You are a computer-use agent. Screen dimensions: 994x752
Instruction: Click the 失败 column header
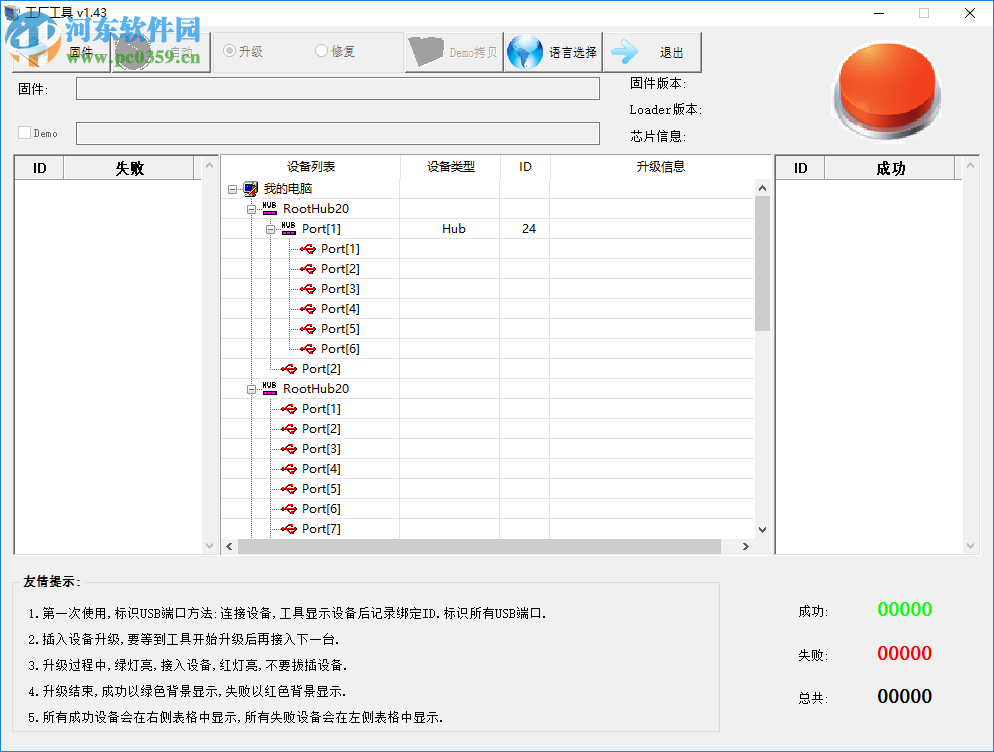tap(129, 168)
